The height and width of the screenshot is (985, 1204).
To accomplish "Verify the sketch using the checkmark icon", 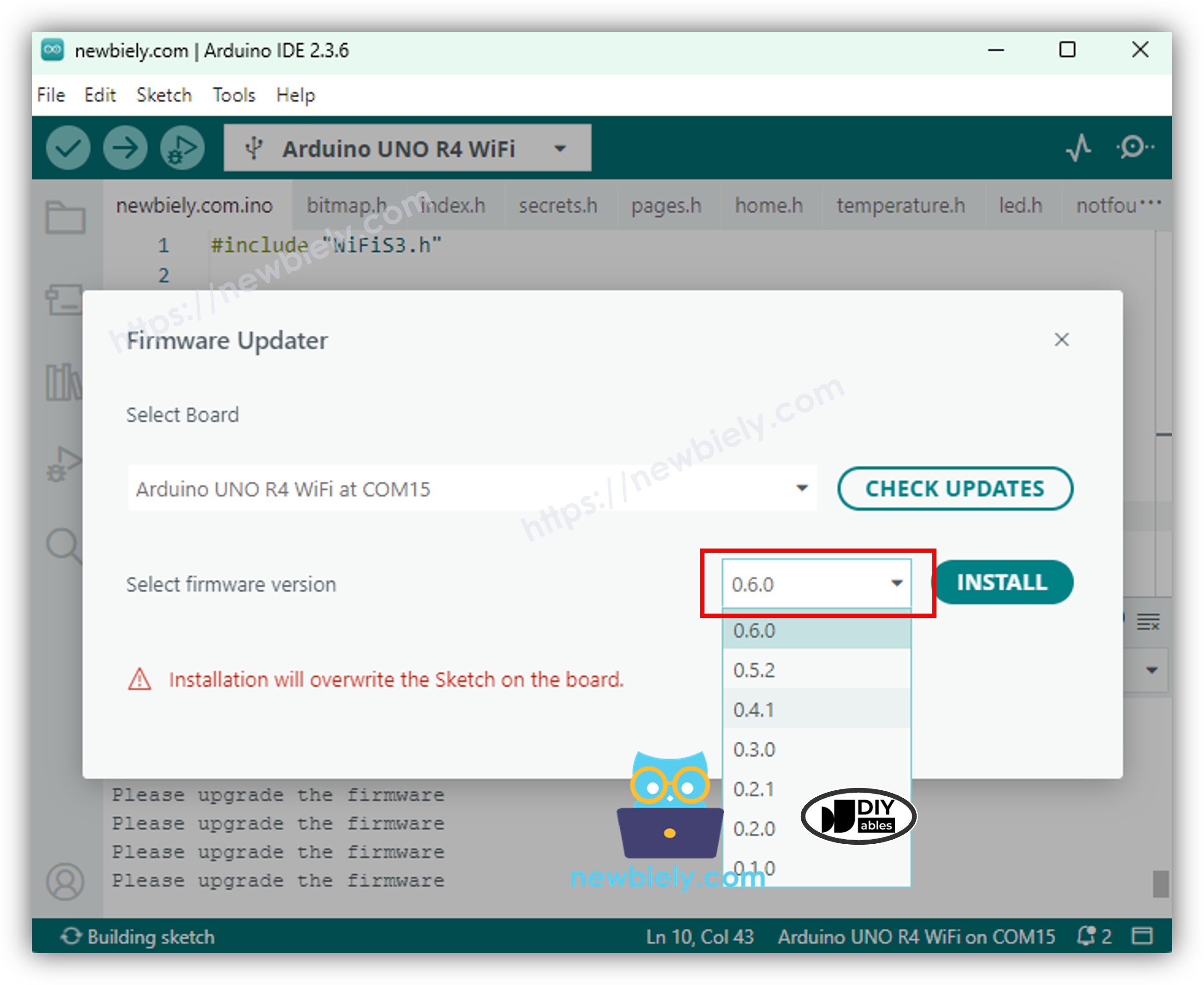I will click(68, 148).
